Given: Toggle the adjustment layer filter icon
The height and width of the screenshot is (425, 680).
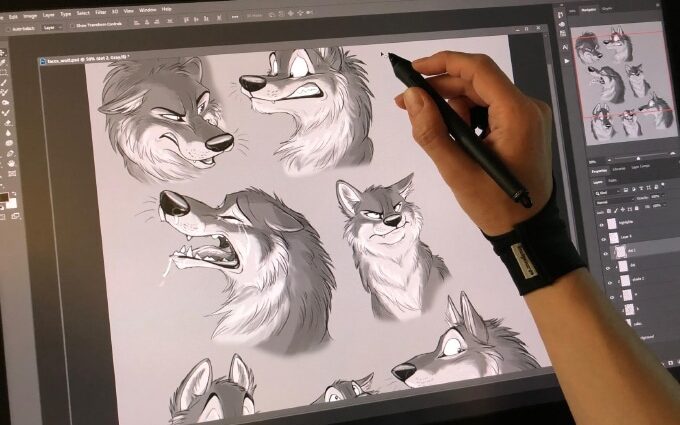Looking at the screenshot, I should pos(634,189).
